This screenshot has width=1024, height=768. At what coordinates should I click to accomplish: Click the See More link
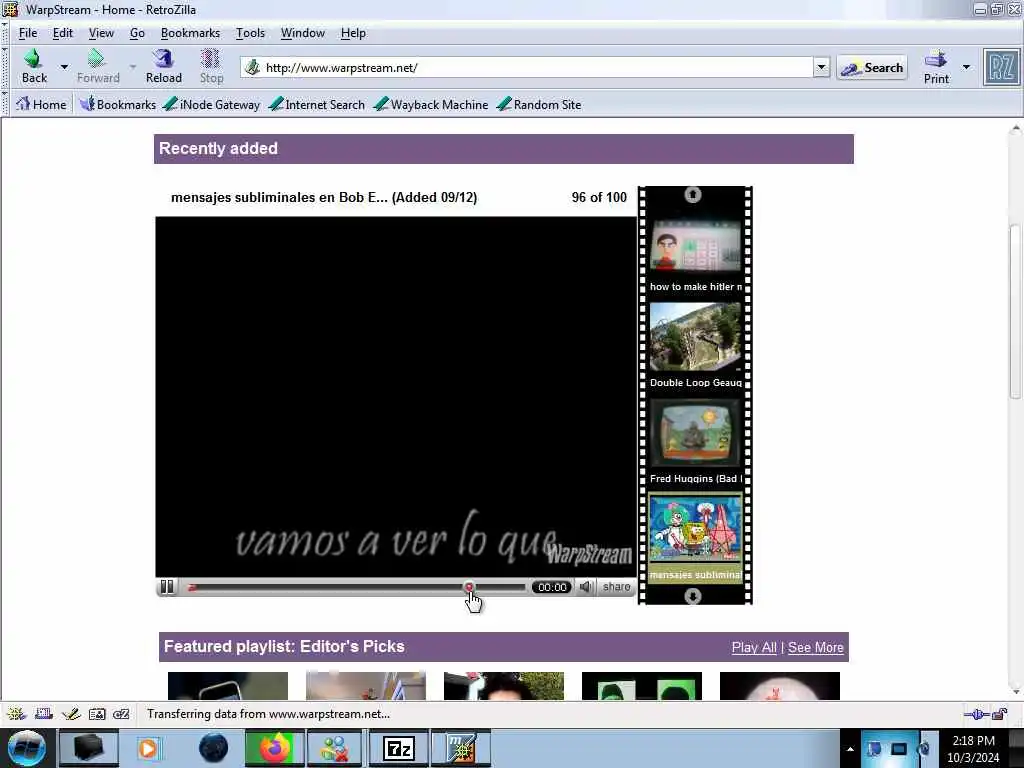pyautogui.click(x=816, y=647)
